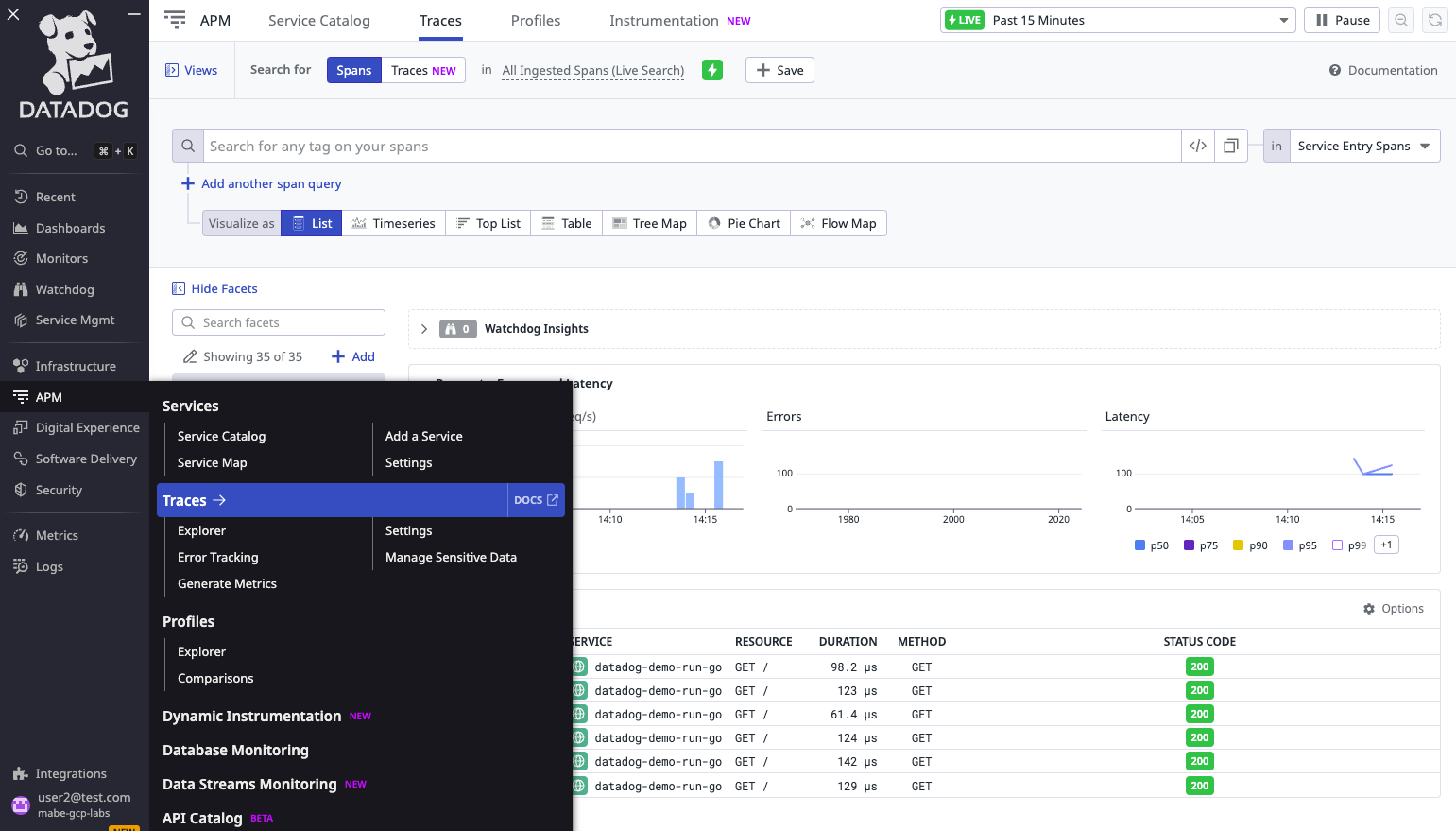Click the code view icon in search bar
Image resolution: width=1456 pixels, height=831 pixels.
(1198, 146)
